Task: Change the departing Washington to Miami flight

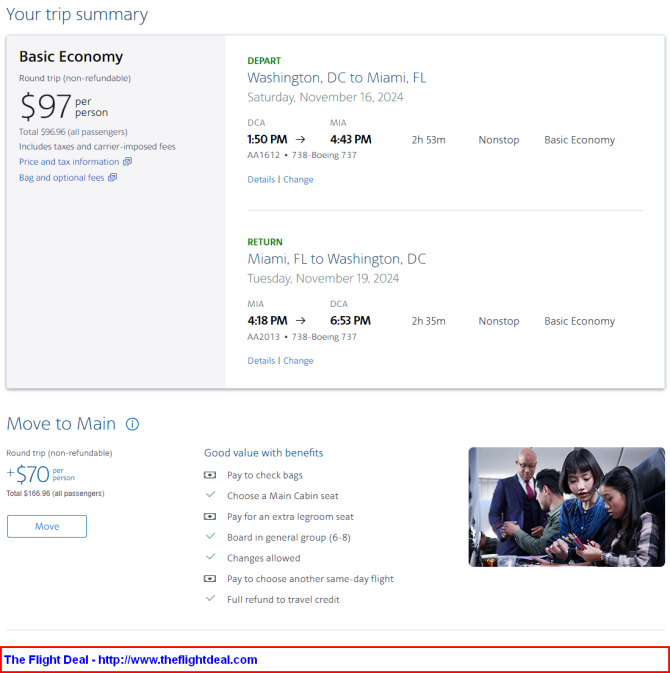Action: click(x=298, y=179)
